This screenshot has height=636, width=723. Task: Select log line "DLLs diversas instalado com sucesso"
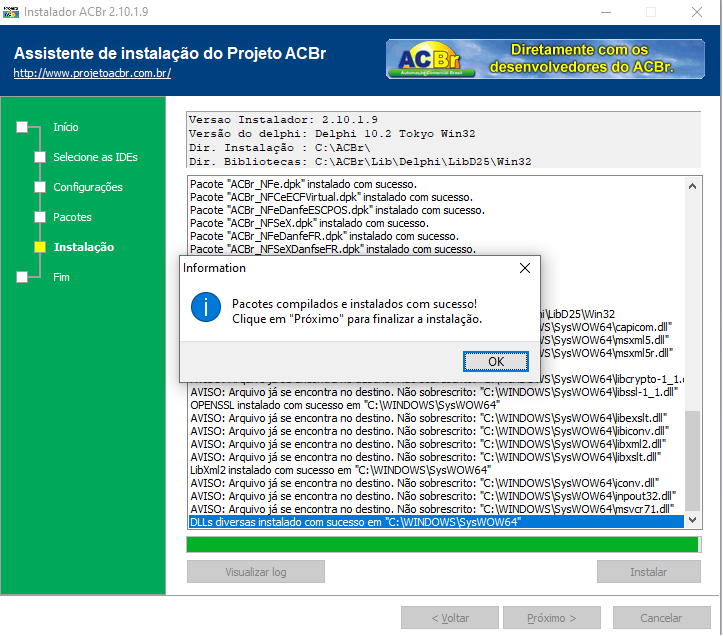437,522
